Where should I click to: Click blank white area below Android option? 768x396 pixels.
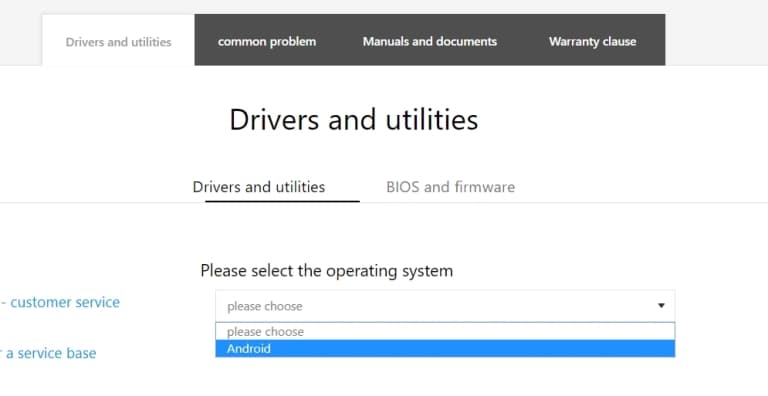pyautogui.click(x=445, y=376)
